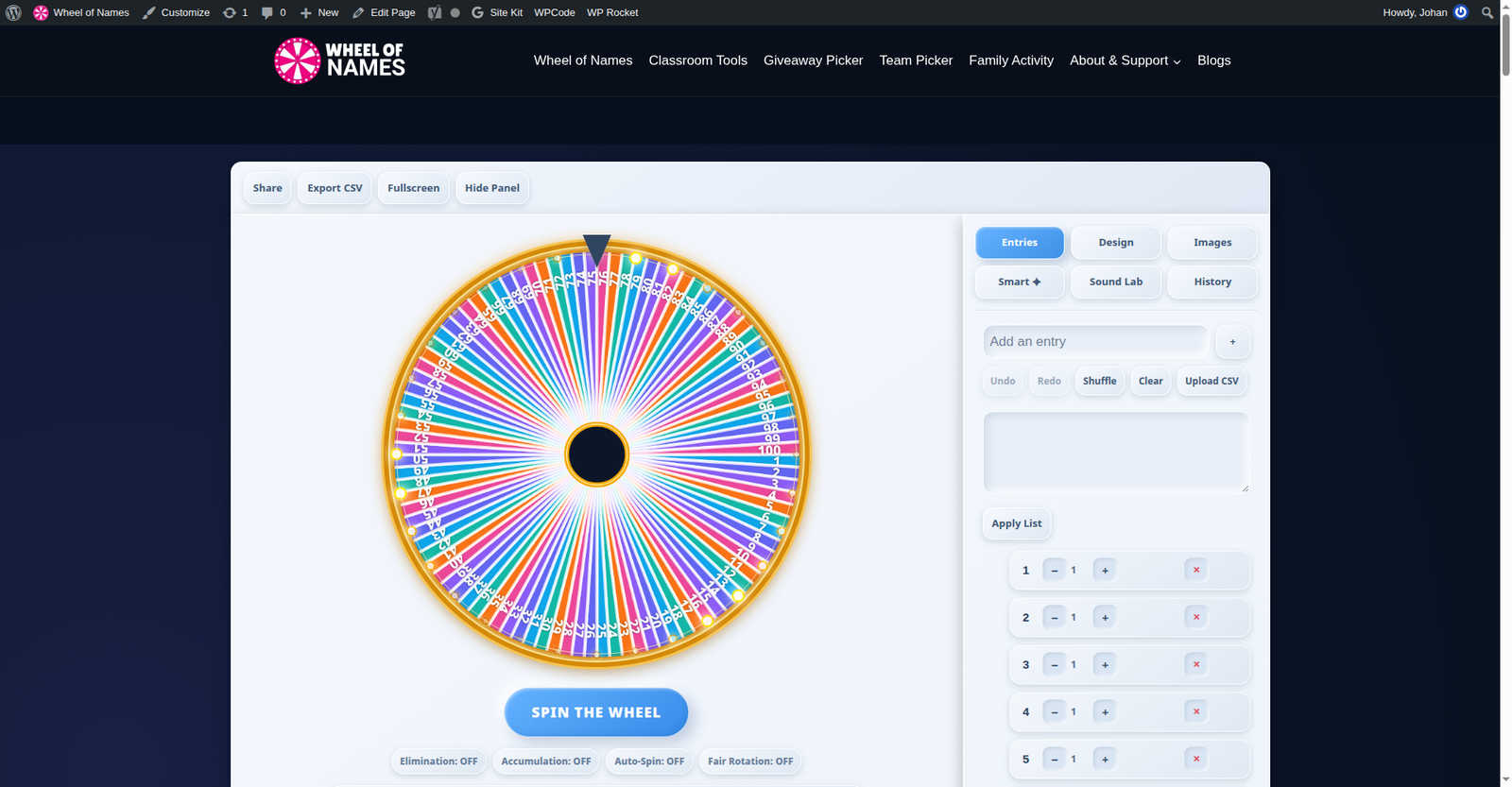Screen dimensions: 1512x787
Task: Switch to the Images tab
Action: click(x=1212, y=243)
